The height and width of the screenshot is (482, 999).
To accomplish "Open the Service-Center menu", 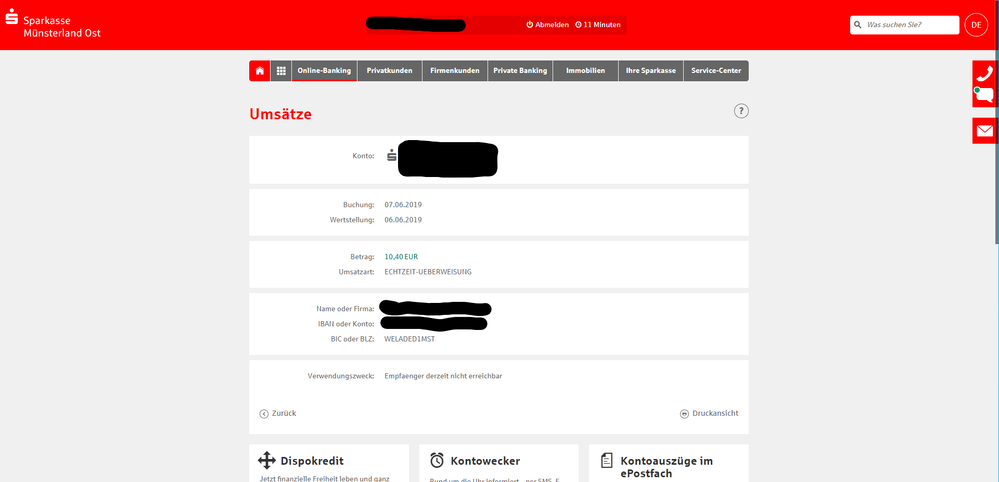I will (716, 71).
